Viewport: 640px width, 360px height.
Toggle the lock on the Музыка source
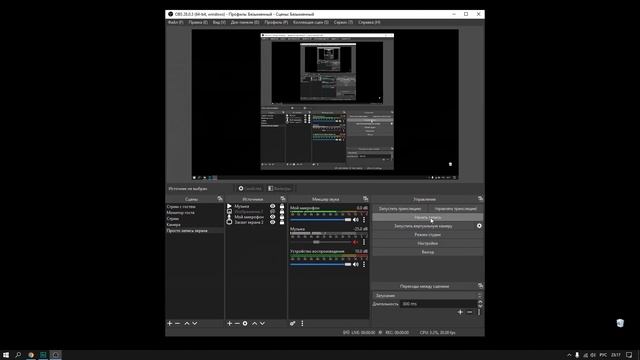click(x=282, y=207)
